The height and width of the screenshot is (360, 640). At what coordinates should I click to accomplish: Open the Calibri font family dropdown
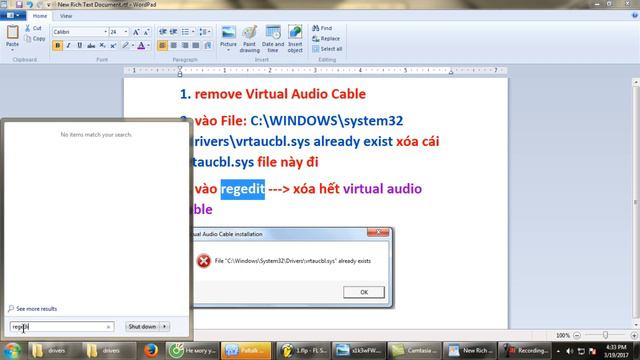pyautogui.click(x=105, y=32)
